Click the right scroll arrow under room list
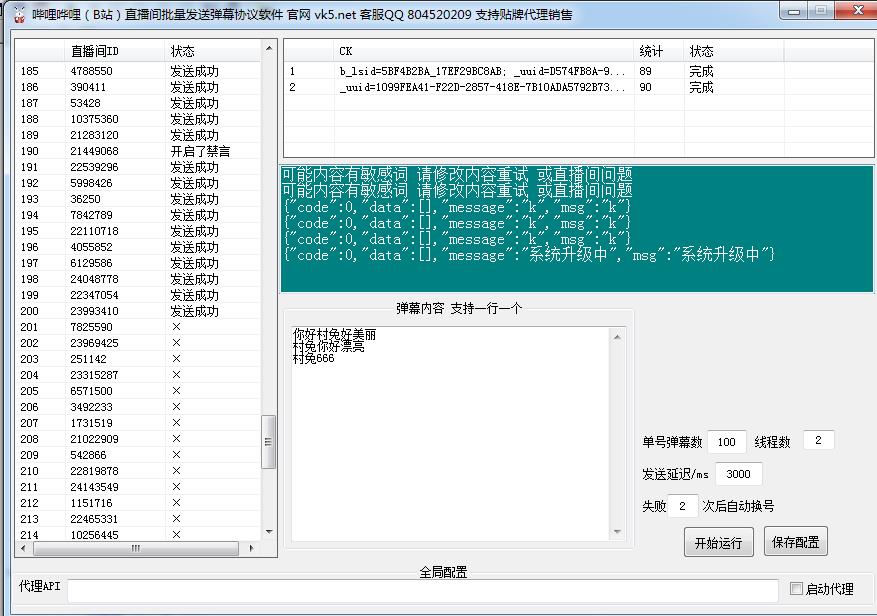The image size is (877, 616). pyautogui.click(x=254, y=548)
